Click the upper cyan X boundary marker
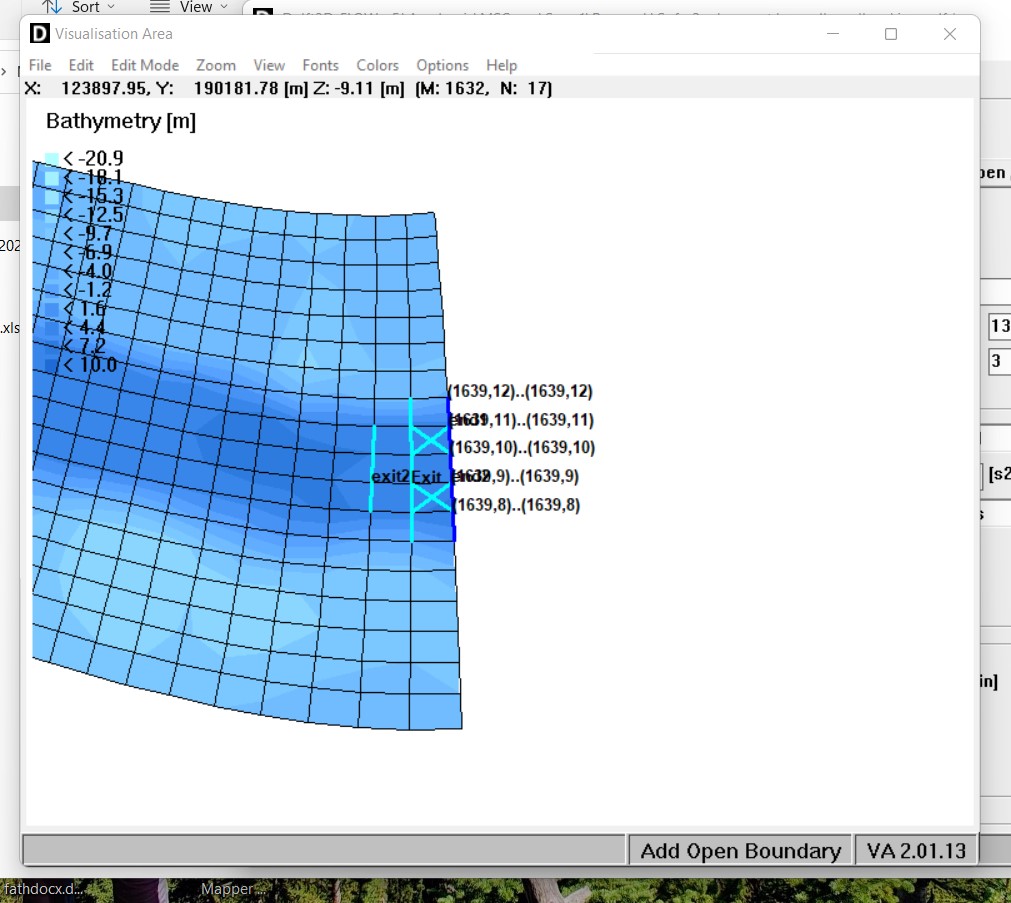The height and width of the screenshot is (903, 1011). tap(430, 440)
